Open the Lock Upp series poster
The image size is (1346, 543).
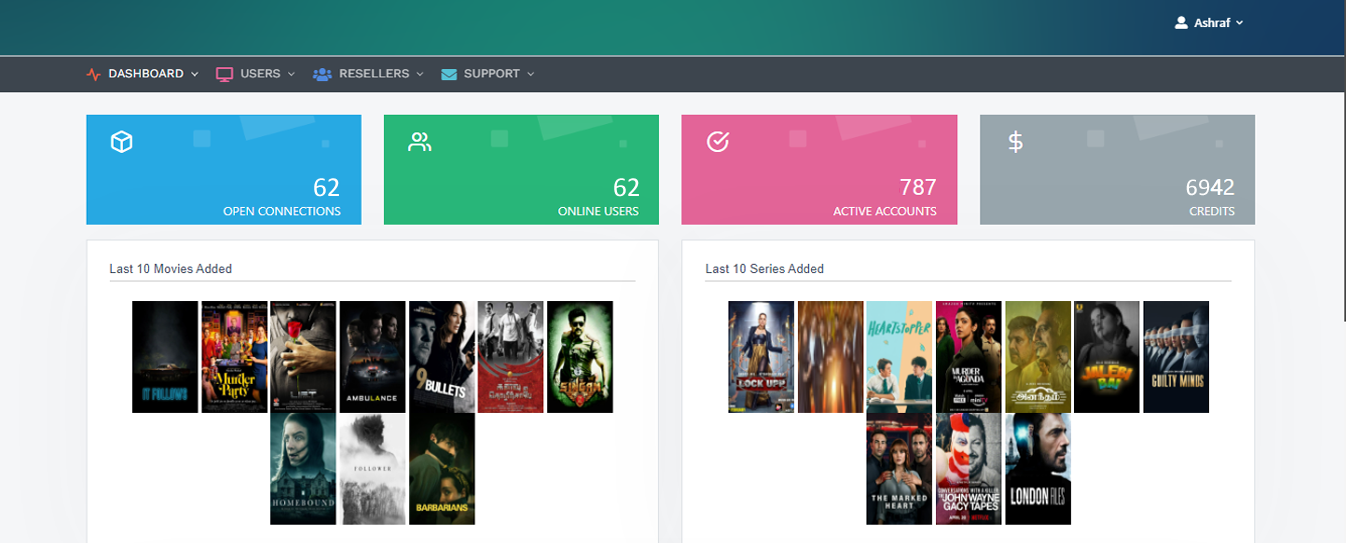point(761,357)
